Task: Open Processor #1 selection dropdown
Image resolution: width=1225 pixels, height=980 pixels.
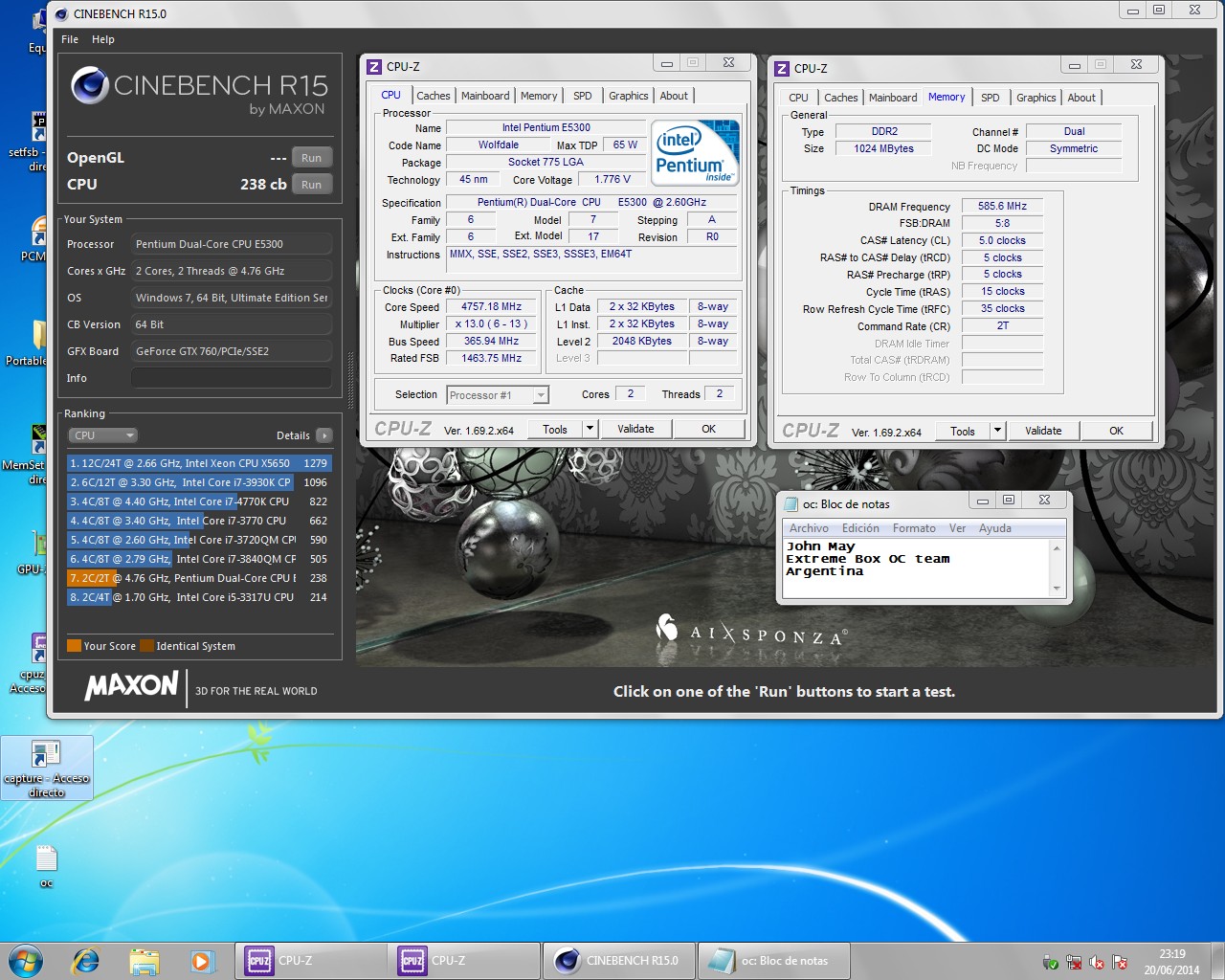Action: (498, 395)
